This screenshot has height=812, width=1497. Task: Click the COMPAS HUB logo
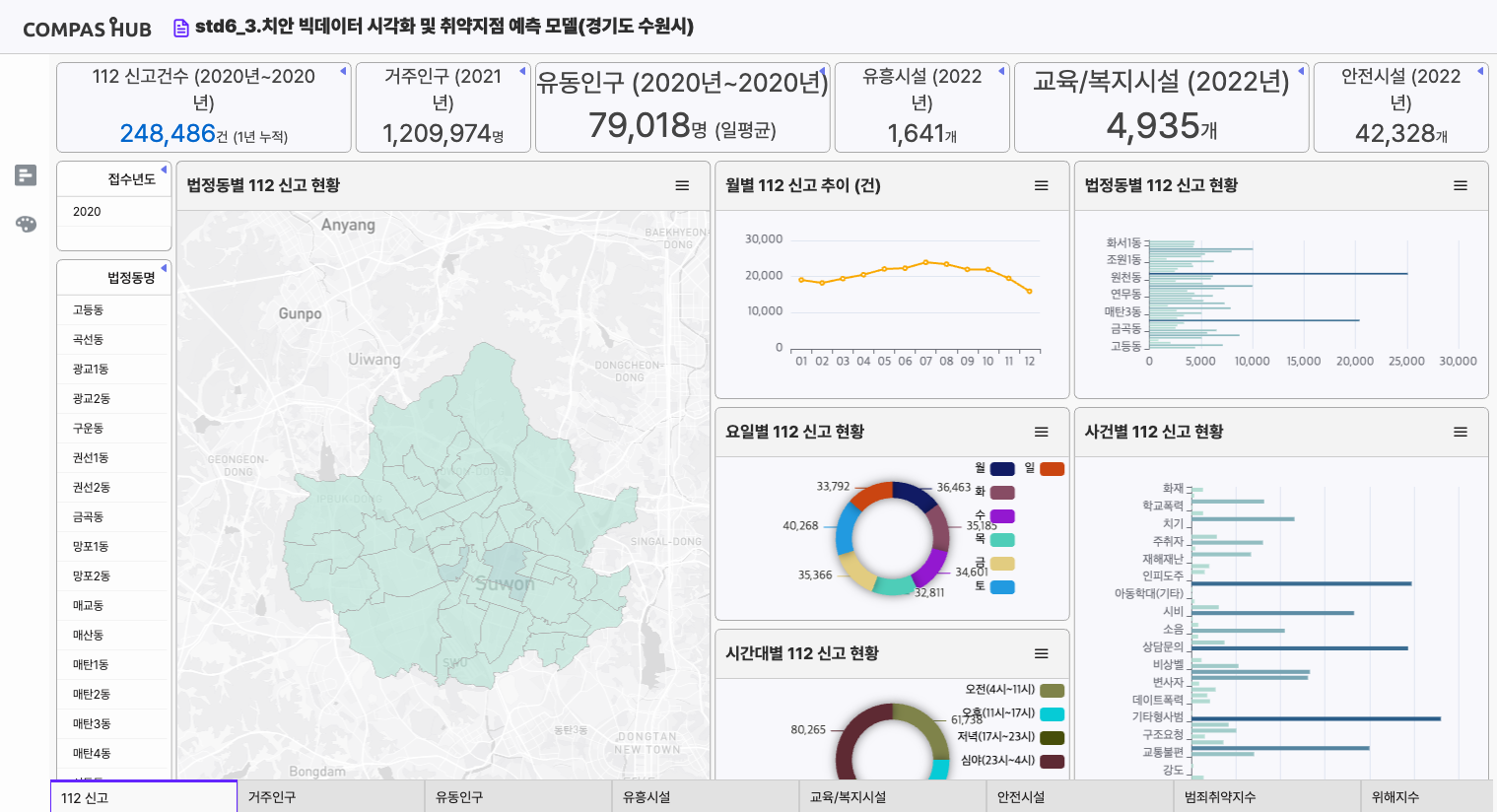click(x=87, y=28)
